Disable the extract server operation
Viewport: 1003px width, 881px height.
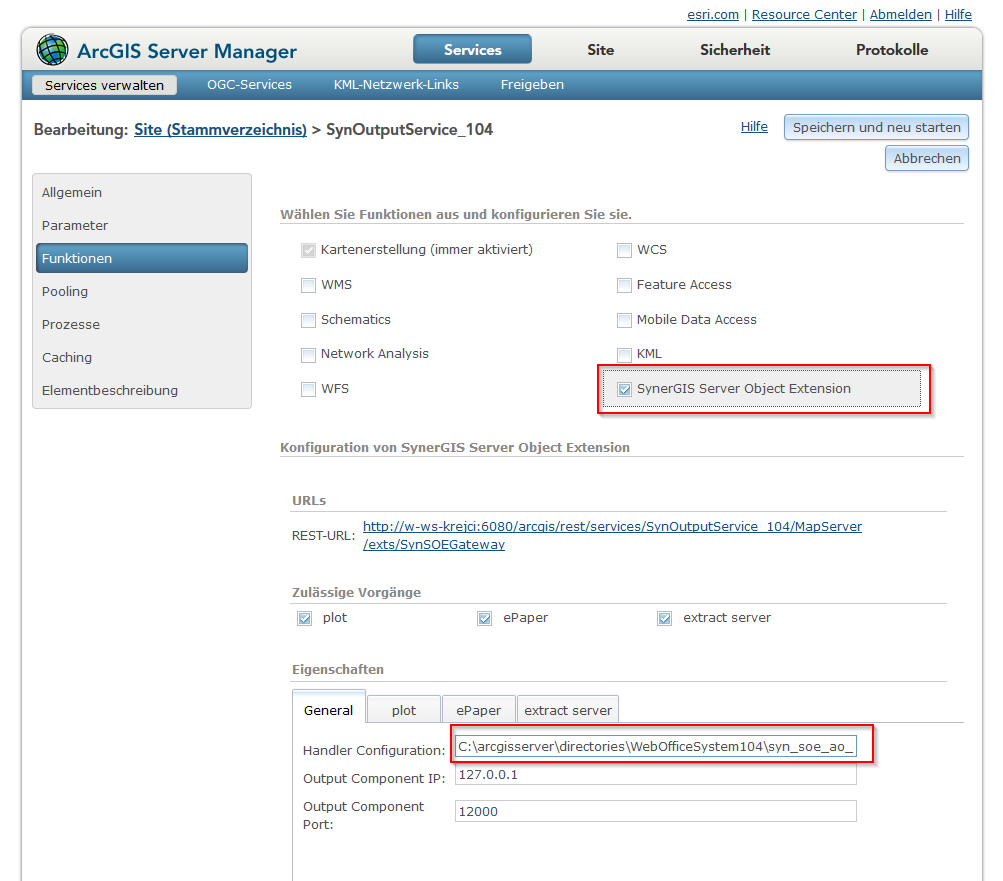click(x=664, y=618)
